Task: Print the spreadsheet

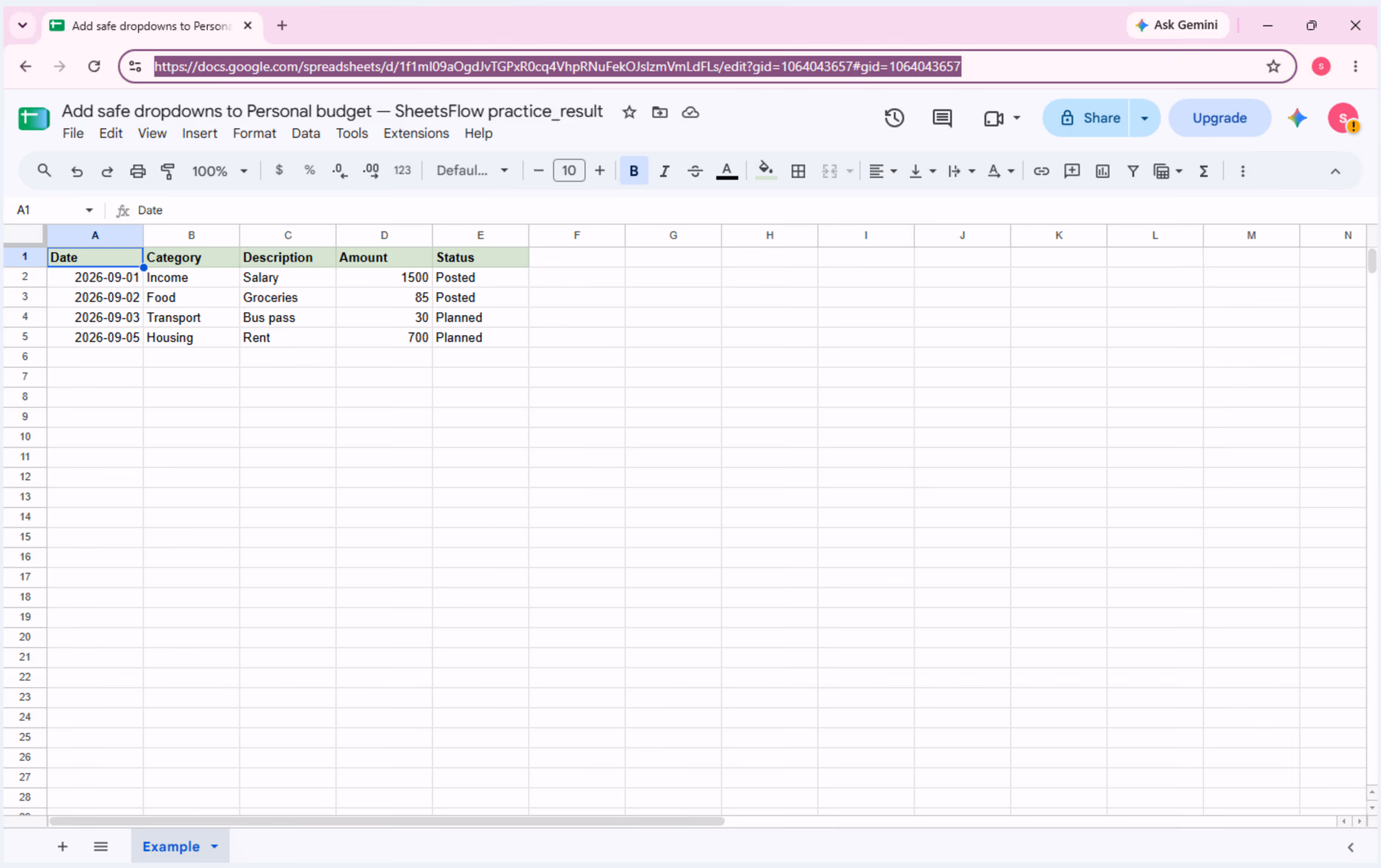Action: pyautogui.click(x=137, y=171)
